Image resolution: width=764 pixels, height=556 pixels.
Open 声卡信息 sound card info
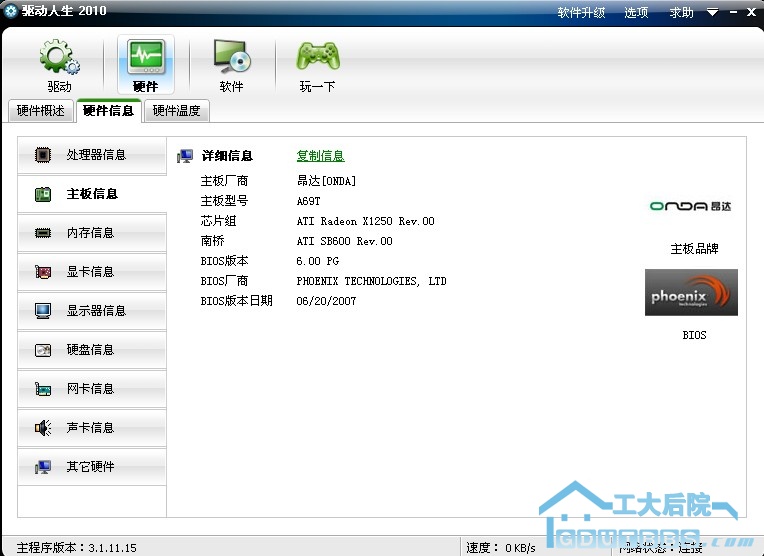(x=92, y=428)
